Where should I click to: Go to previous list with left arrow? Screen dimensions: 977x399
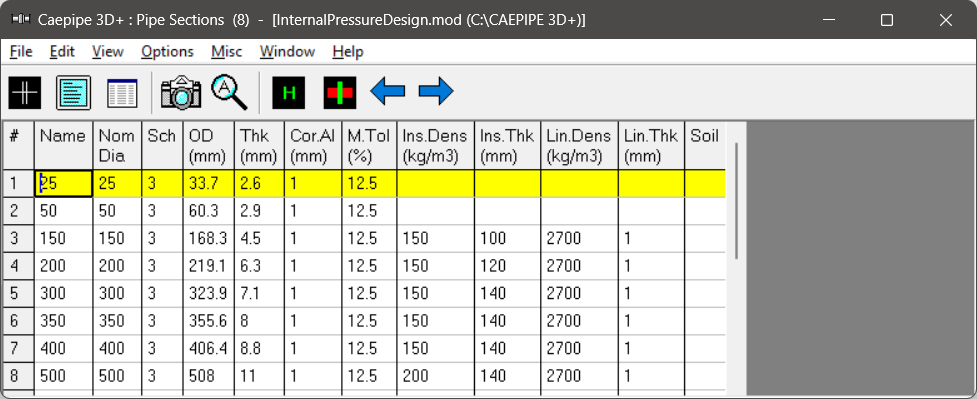pos(388,92)
